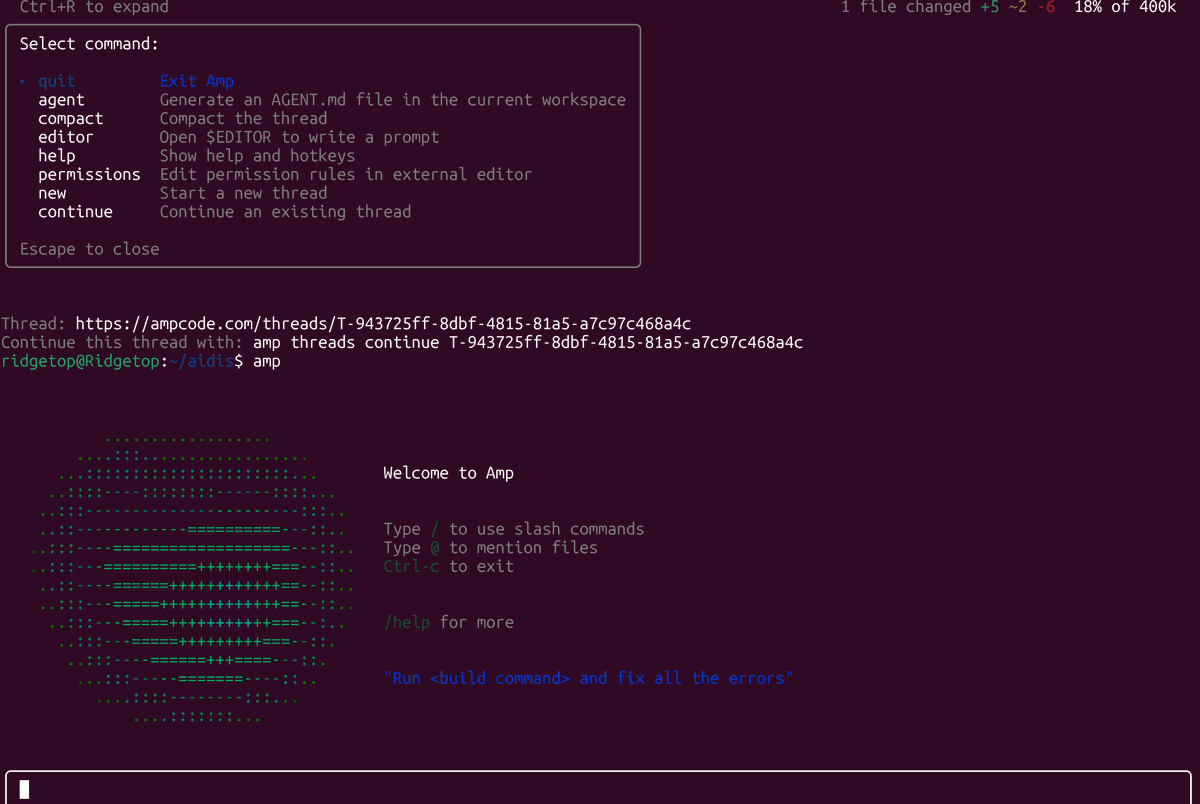Click the Amp ASCII art logo

click(x=193, y=578)
